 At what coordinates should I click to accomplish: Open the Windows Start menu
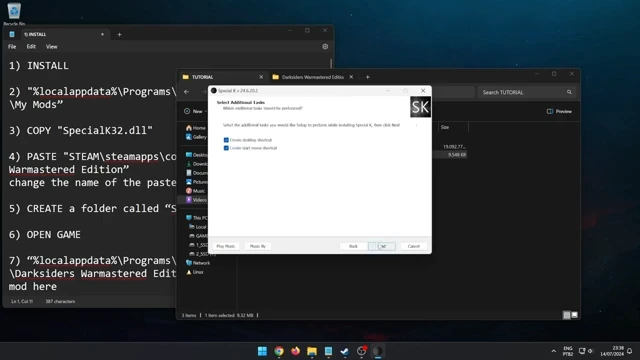[262, 351]
